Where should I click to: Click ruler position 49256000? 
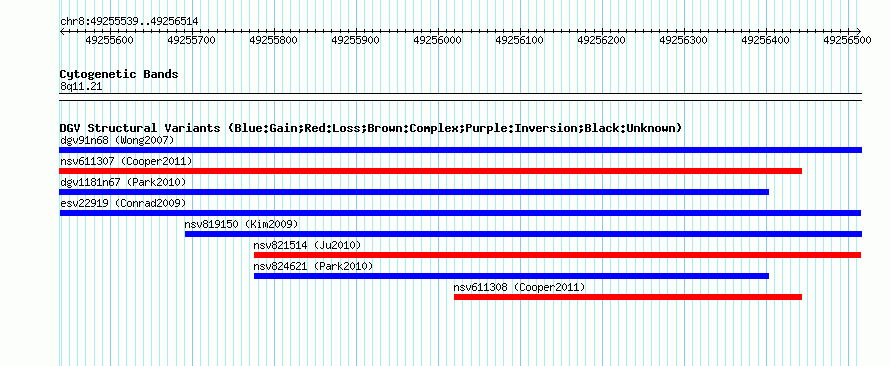[x=438, y=40]
